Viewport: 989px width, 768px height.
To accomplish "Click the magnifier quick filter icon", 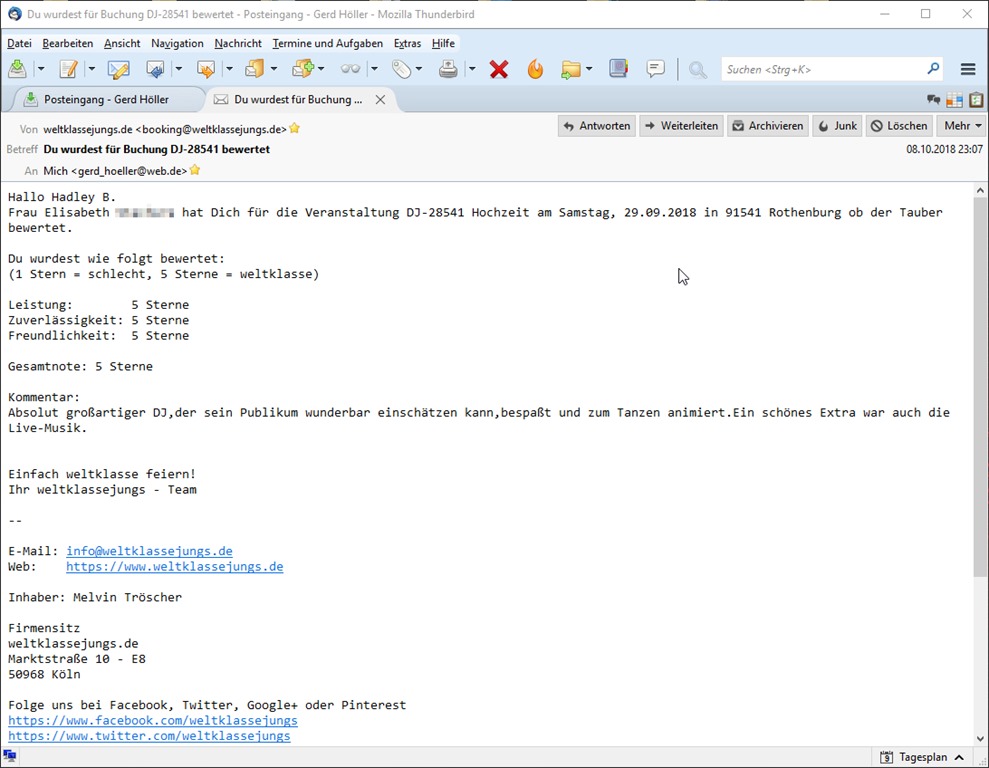I will (x=697, y=69).
